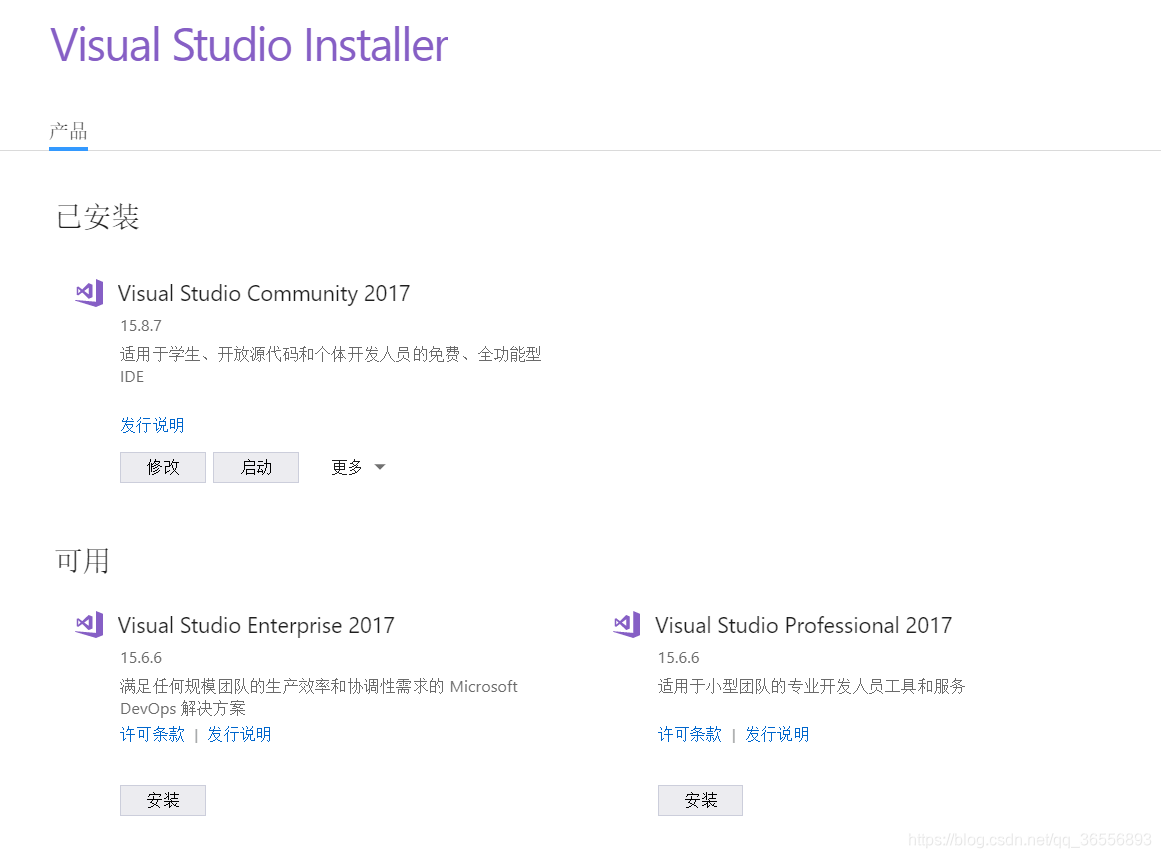The height and width of the screenshot is (858, 1161).
Task: Expand the 更多 dropdown menu
Action: (358, 467)
